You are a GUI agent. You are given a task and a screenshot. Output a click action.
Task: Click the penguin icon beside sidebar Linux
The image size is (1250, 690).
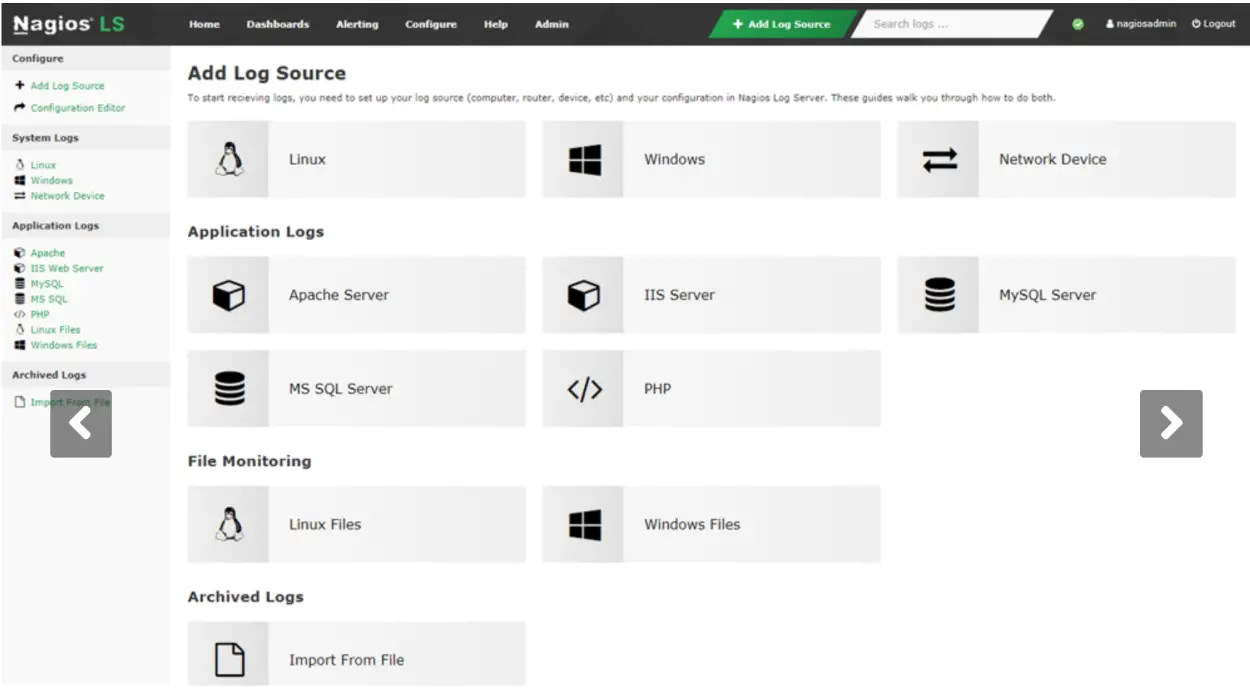(20, 165)
